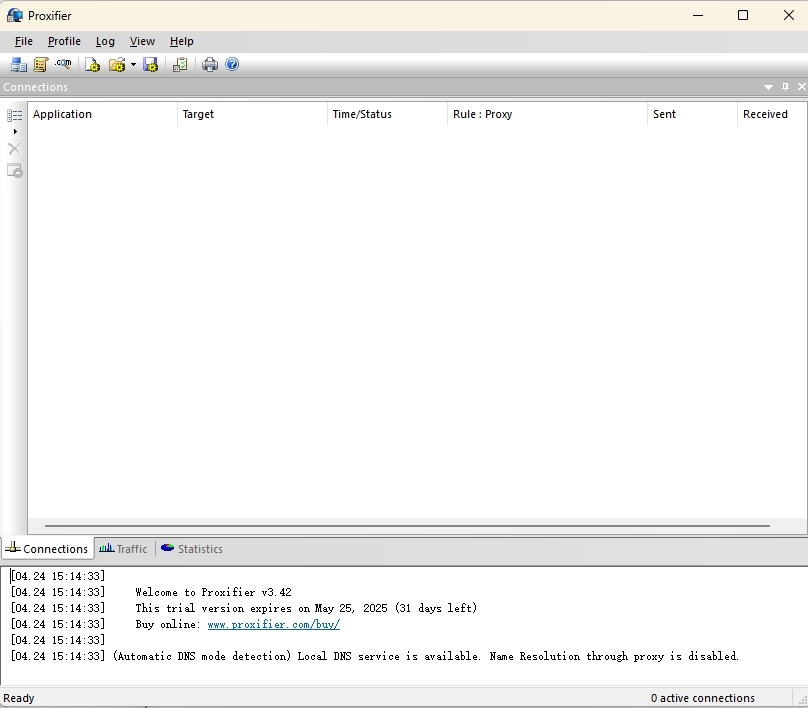Switch to the Connections tab
Screen dimensions: 808x708
pos(47,549)
